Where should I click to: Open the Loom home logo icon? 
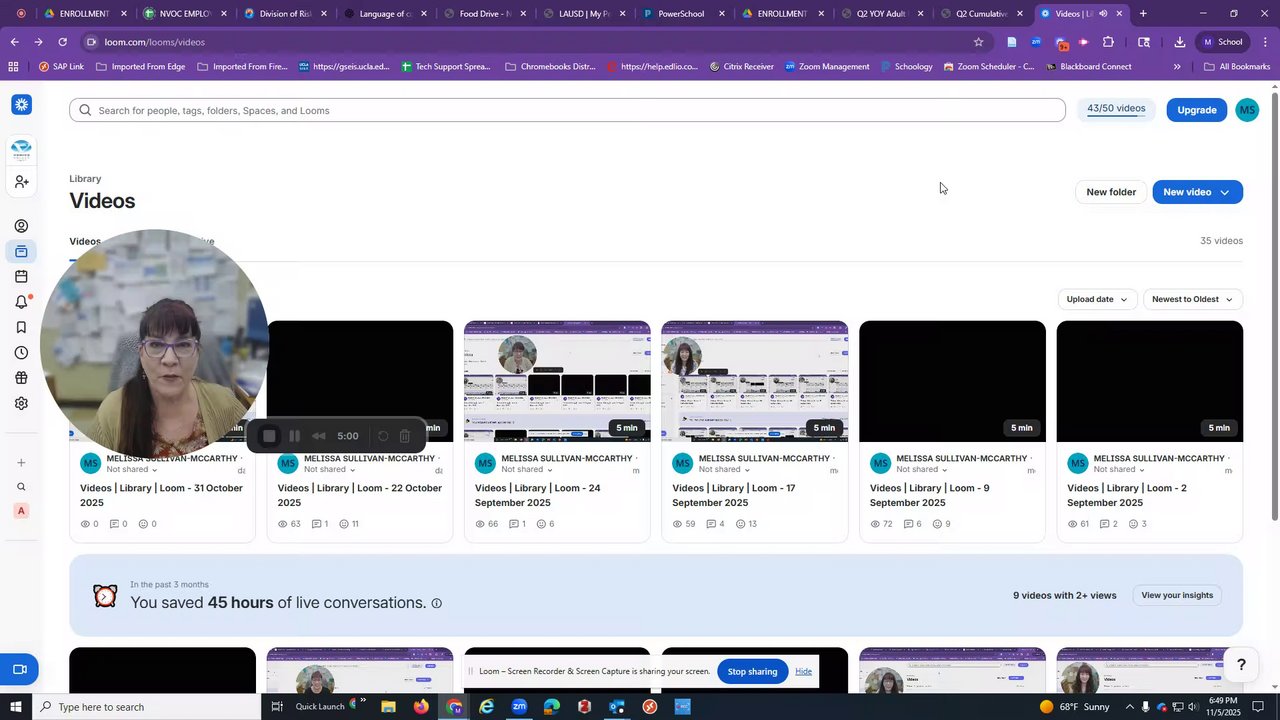(21, 105)
